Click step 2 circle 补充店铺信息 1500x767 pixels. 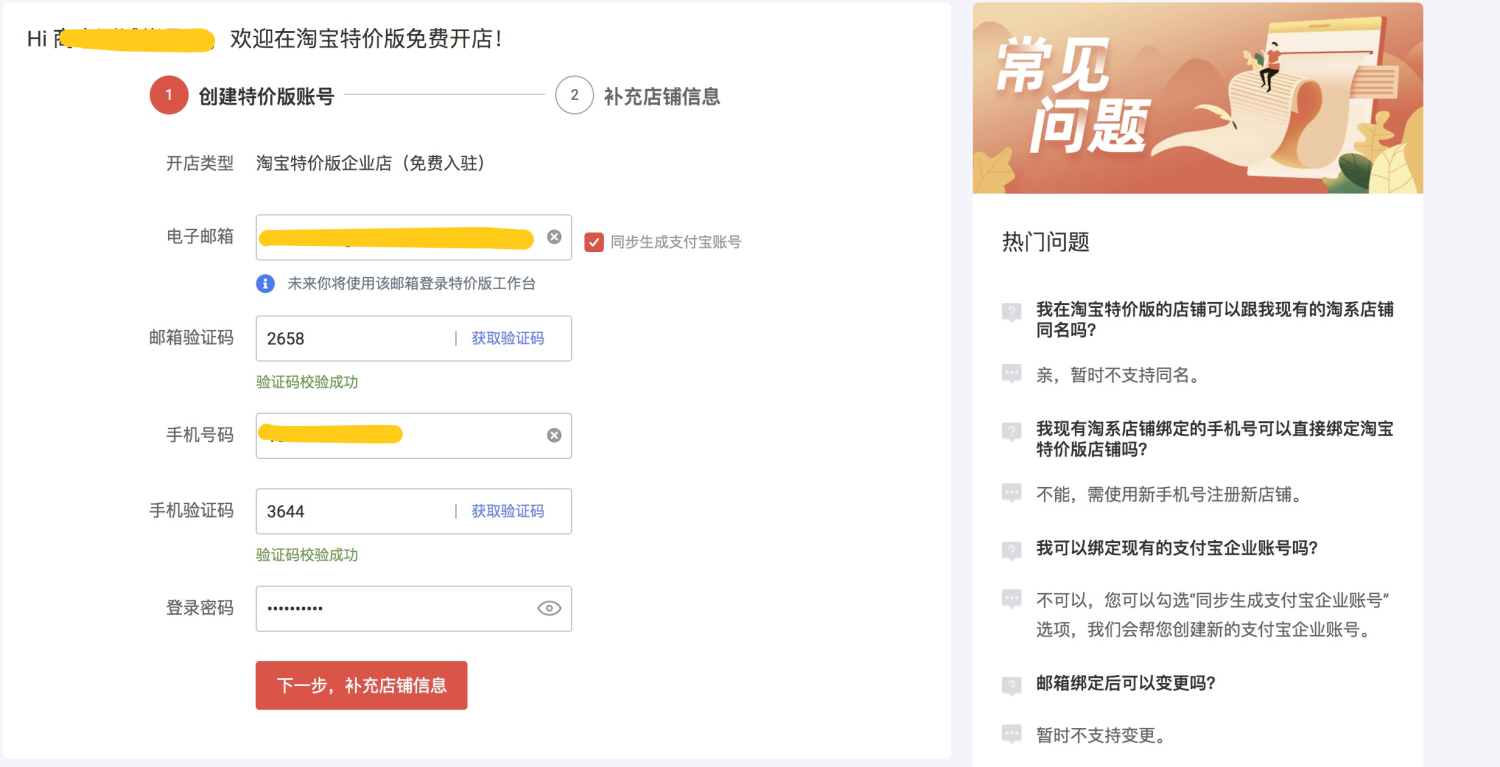[574, 95]
